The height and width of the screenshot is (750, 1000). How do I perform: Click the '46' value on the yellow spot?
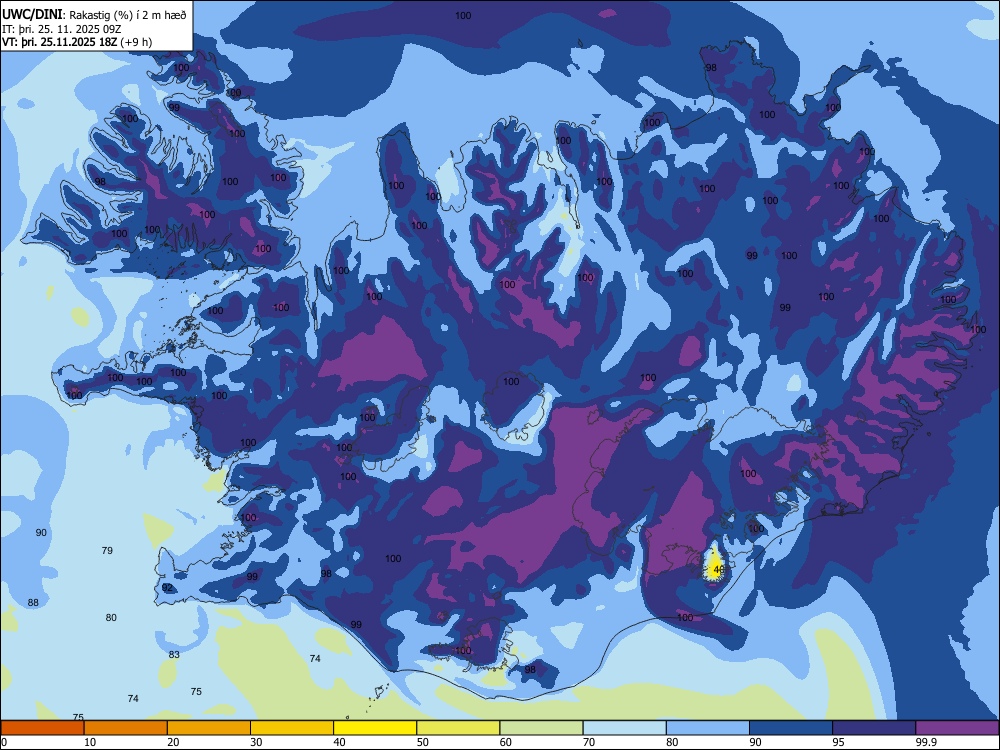click(x=719, y=570)
